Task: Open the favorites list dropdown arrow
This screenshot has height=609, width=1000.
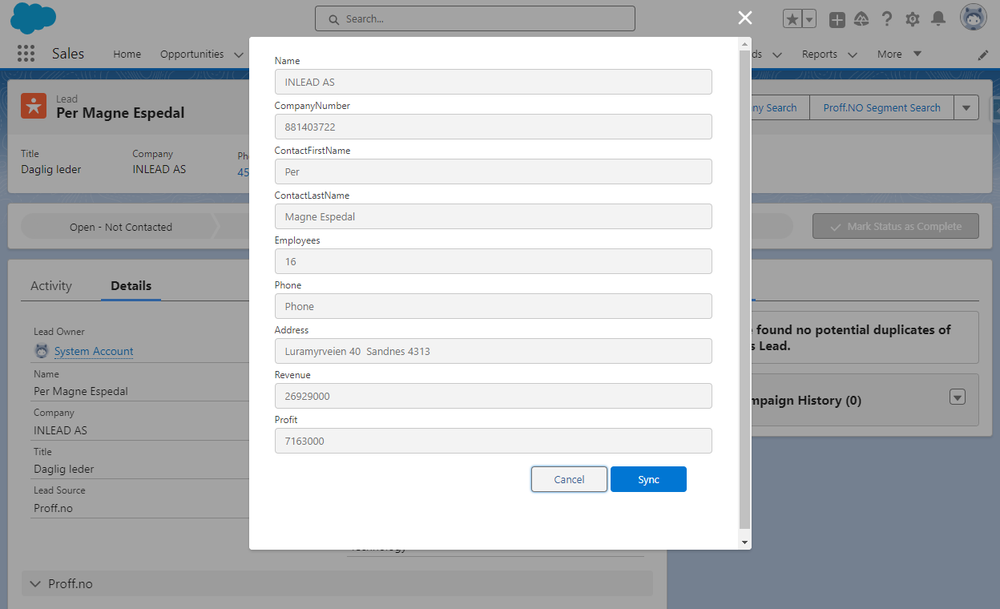Action: 809,19
